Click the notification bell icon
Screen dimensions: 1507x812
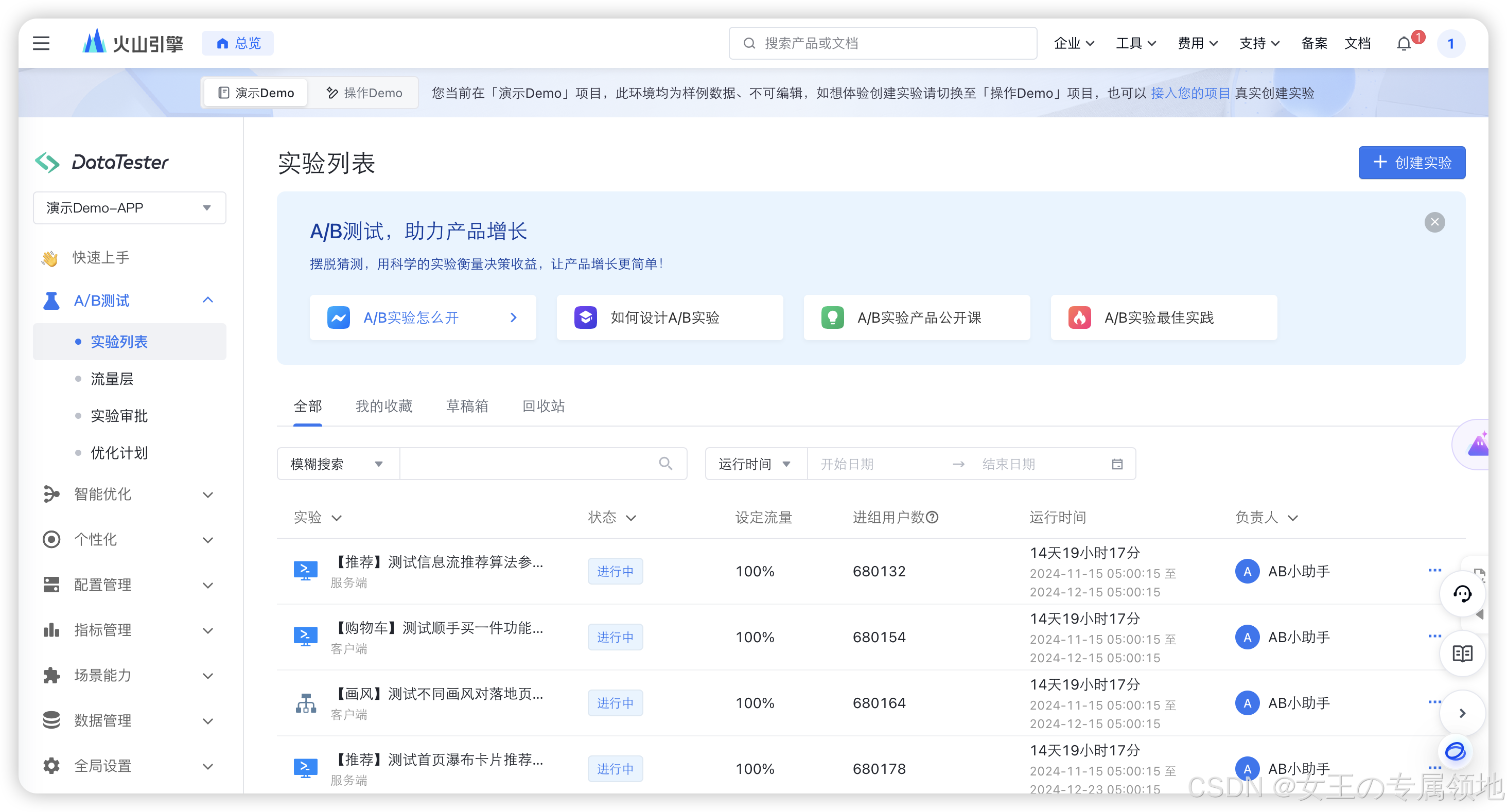pyautogui.click(x=1404, y=44)
